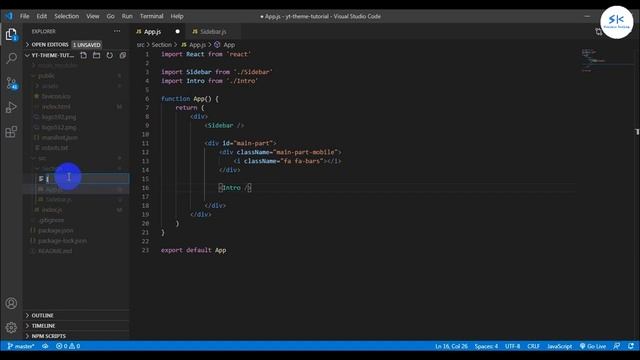
Task: Collapse all folders in Explorer
Action: point(122,55)
